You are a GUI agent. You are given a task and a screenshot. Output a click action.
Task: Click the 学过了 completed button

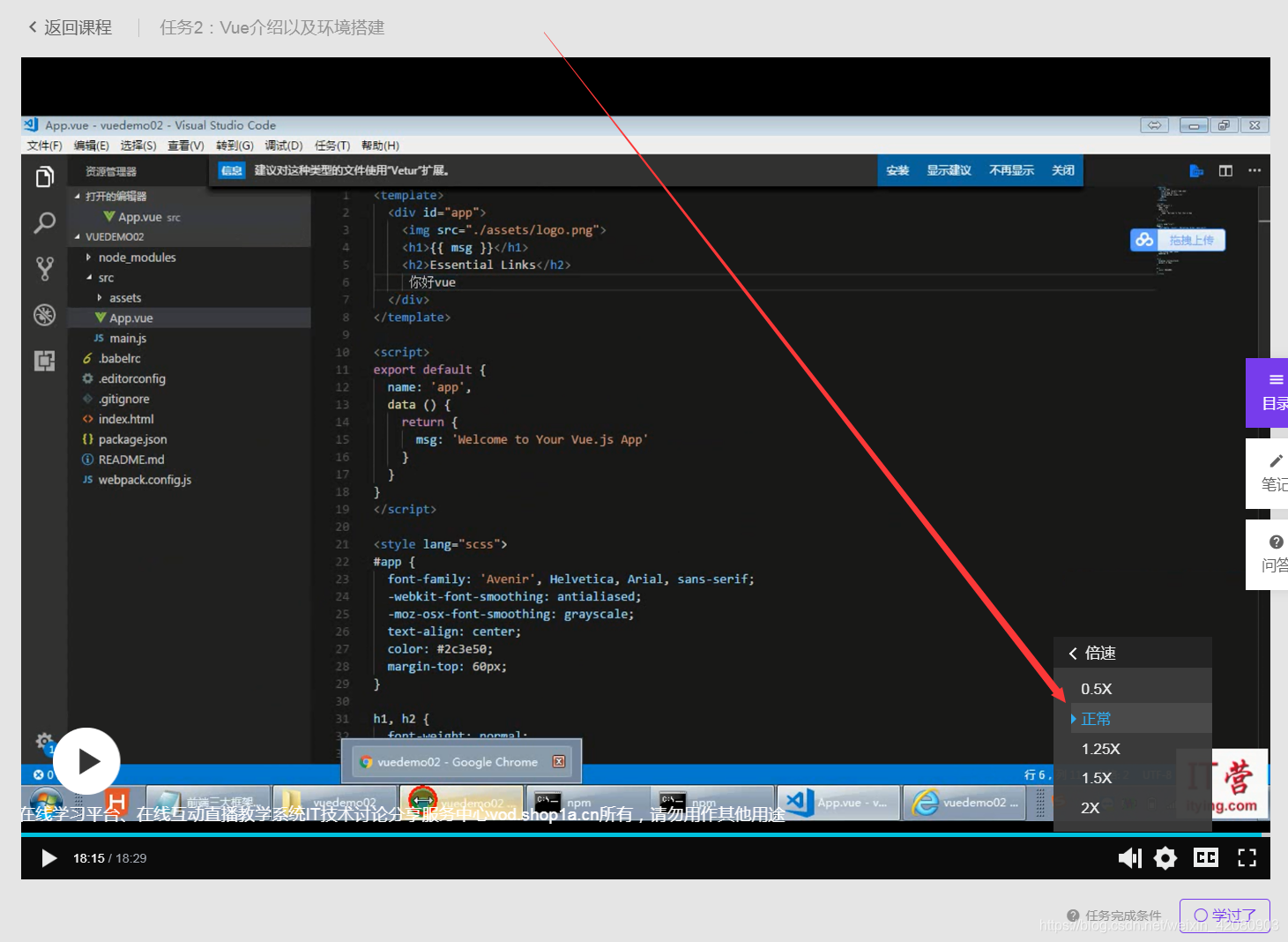pos(1225,916)
